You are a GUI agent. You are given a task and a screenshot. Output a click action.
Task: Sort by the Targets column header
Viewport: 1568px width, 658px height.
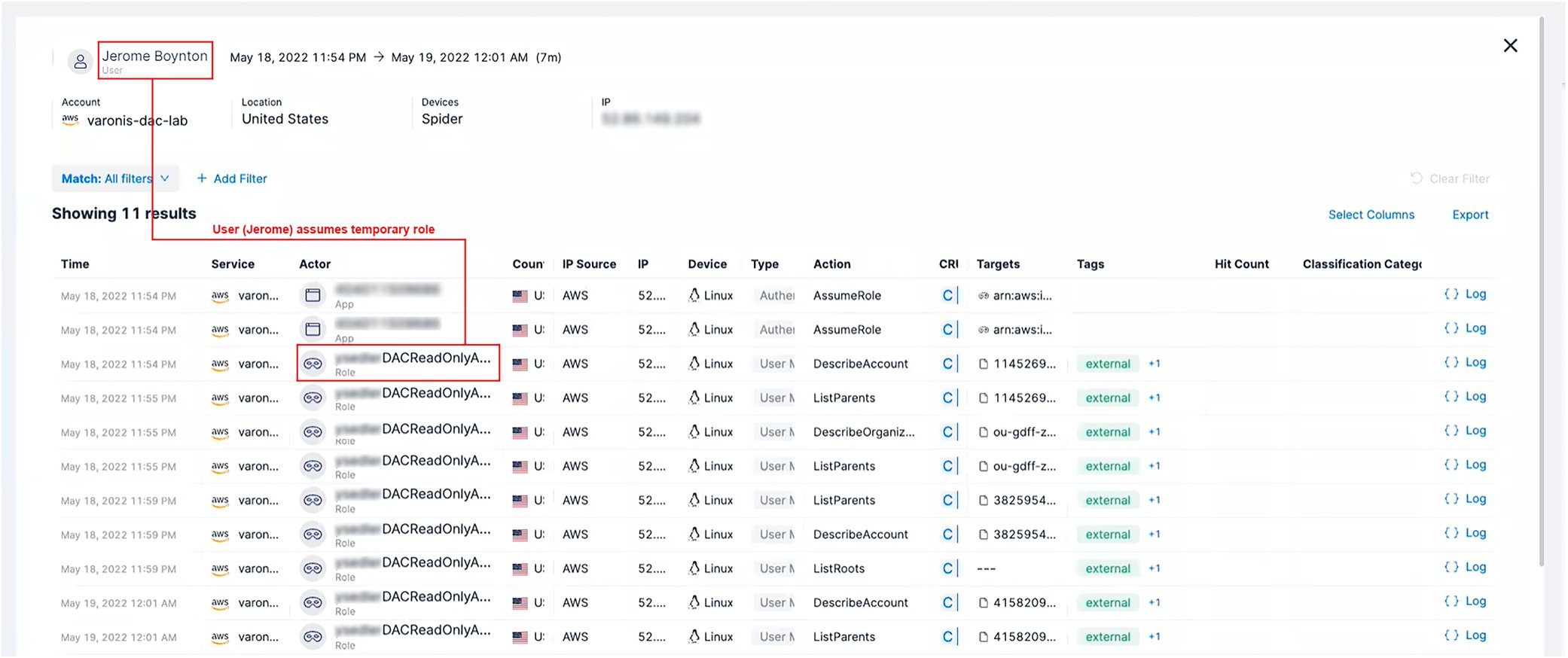(998, 264)
